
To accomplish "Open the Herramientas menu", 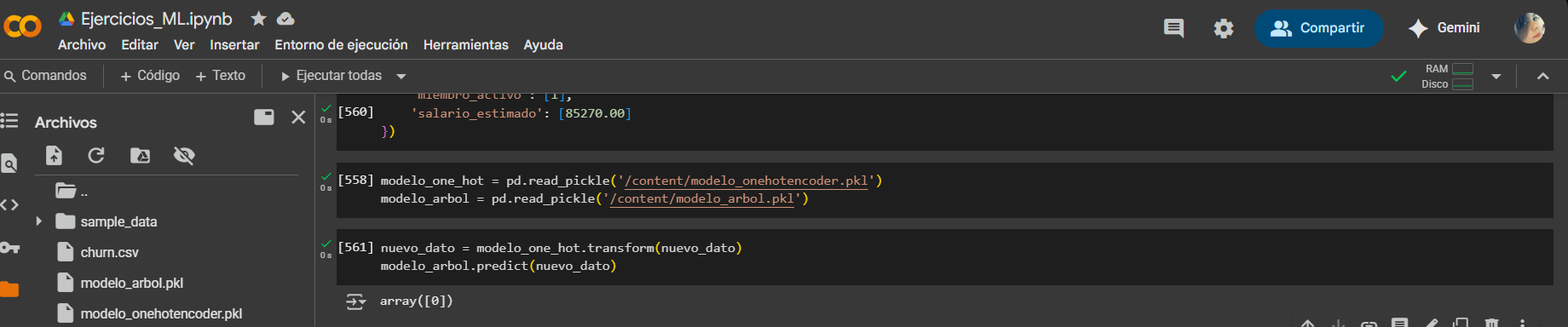I will (x=465, y=44).
